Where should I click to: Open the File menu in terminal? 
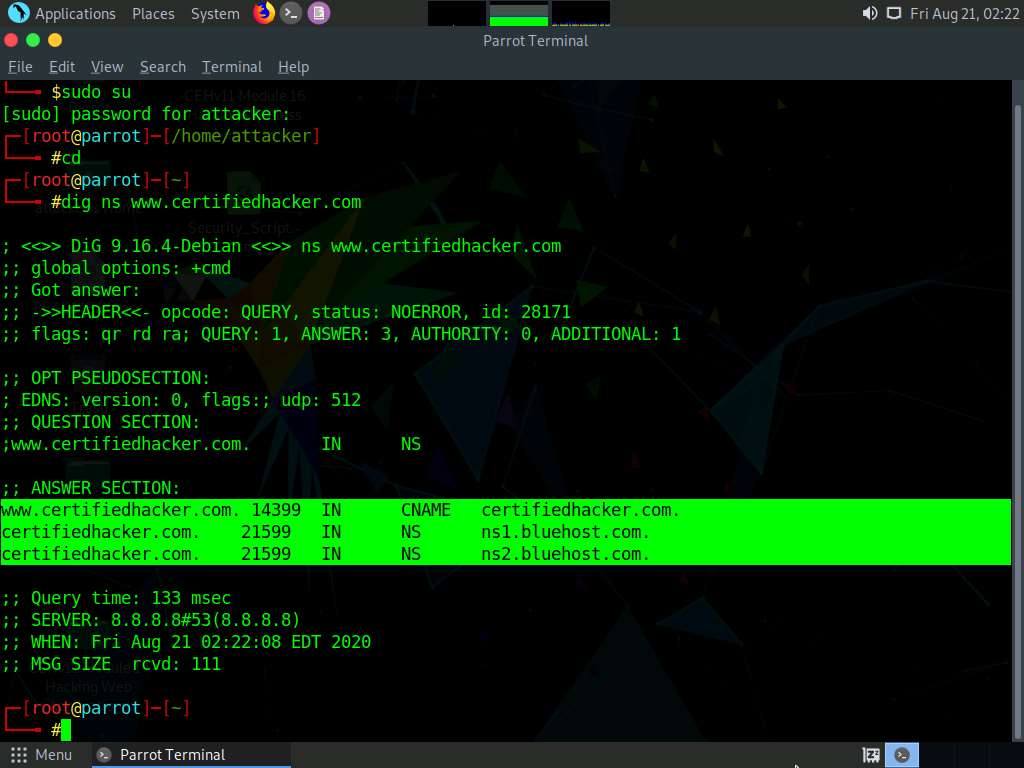(20, 67)
